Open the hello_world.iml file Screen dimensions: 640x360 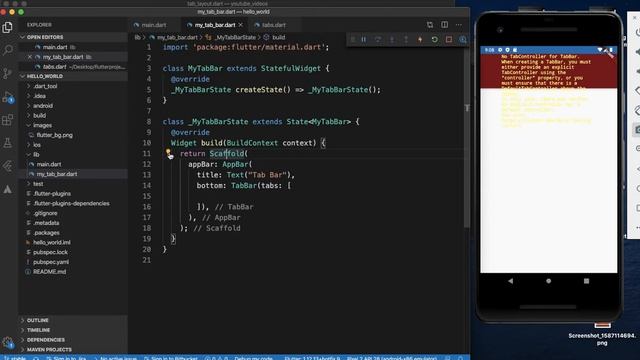[x=73, y=242]
